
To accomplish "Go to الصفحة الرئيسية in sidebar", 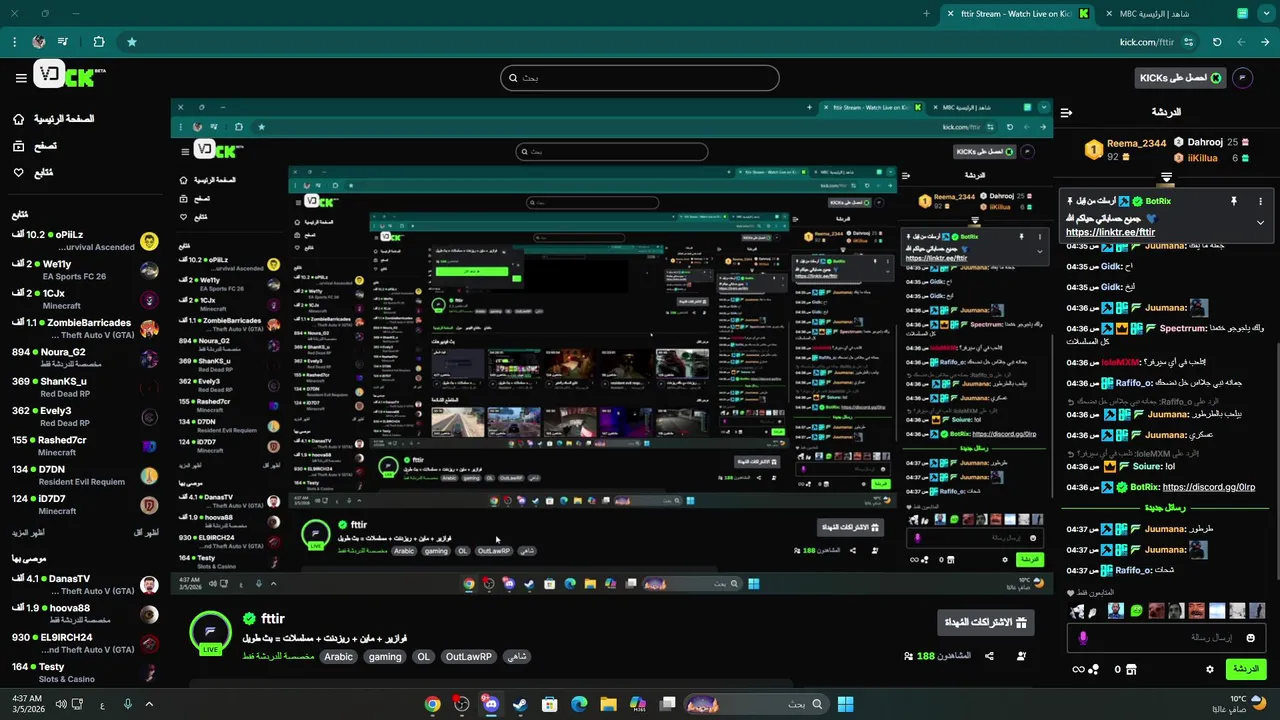I will 64,119.
